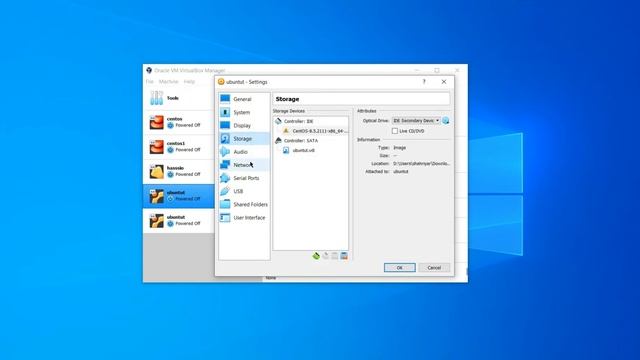This screenshot has height=360, width=640.
Task: Select Controller: SATA in storage tree
Action: (301, 140)
